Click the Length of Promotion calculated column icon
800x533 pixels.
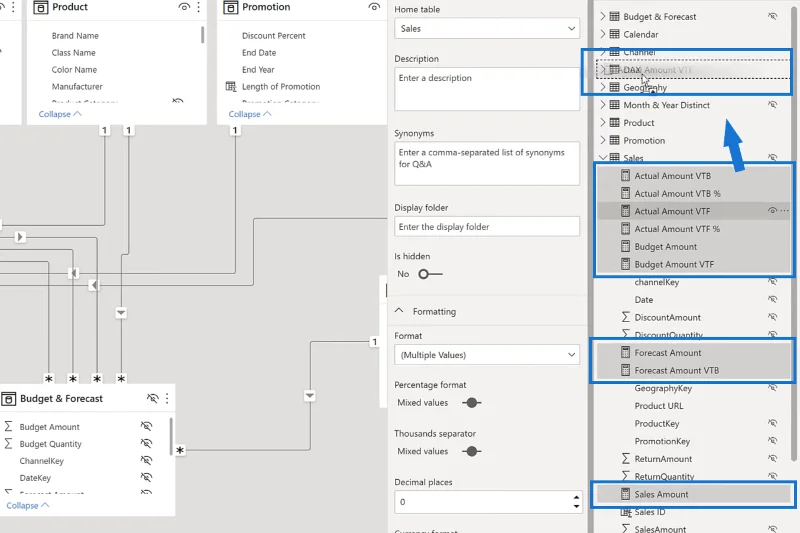(231, 87)
